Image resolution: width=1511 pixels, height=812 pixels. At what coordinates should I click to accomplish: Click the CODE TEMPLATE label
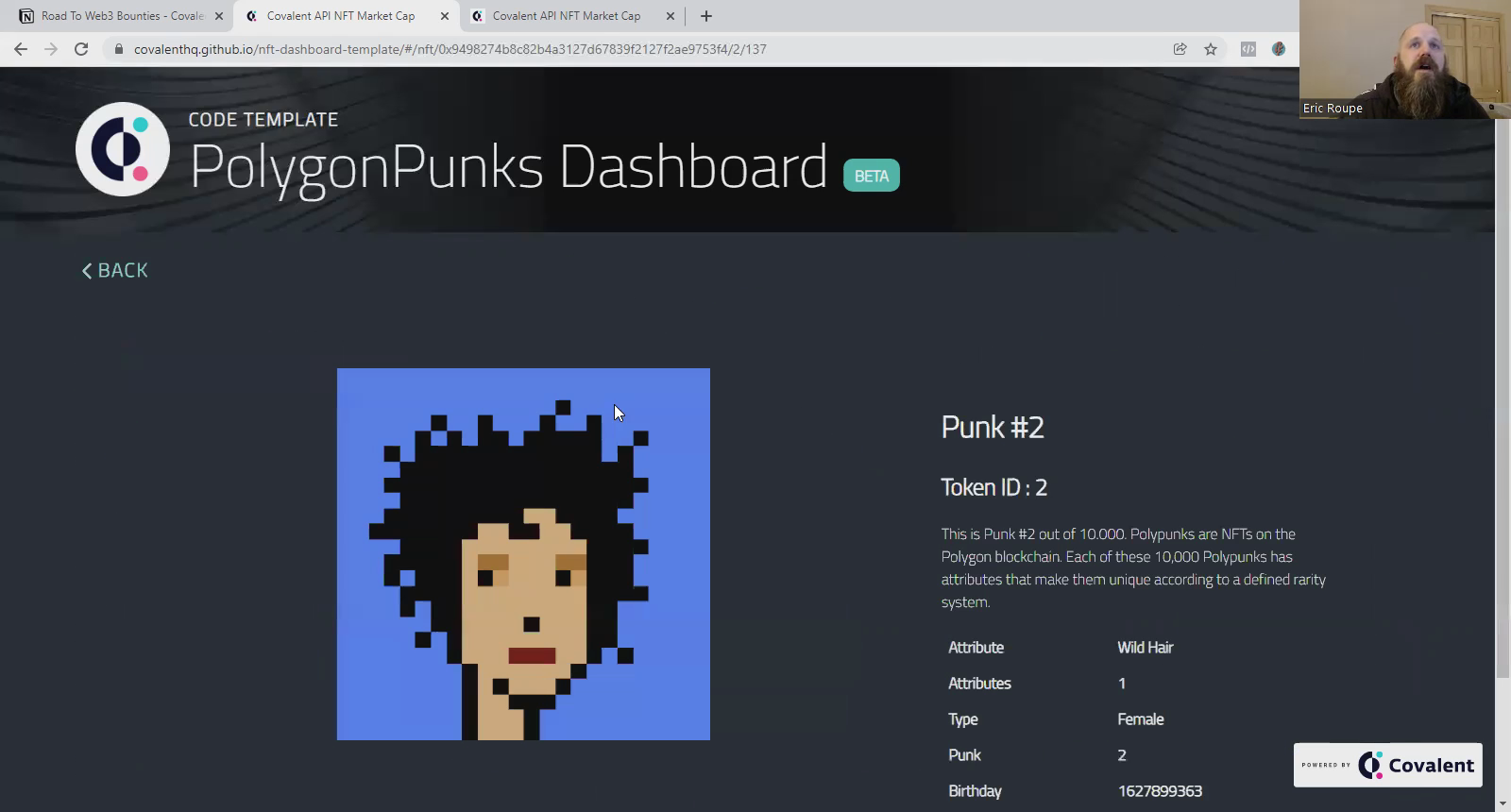click(263, 120)
